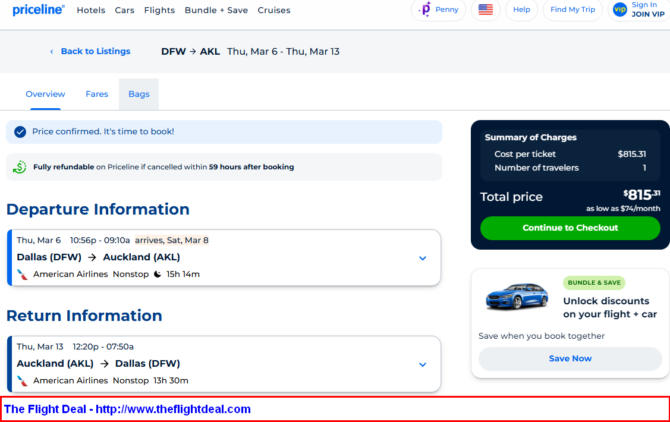This screenshot has height=422, width=670.
Task: Click 'Unlock discounts on your flight + car' text
Action: tap(610, 308)
